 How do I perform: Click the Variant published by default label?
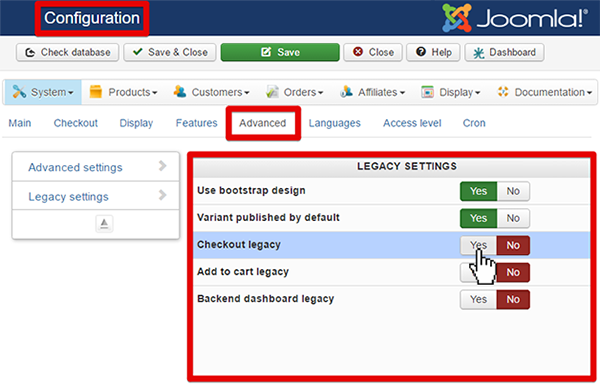(268, 217)
